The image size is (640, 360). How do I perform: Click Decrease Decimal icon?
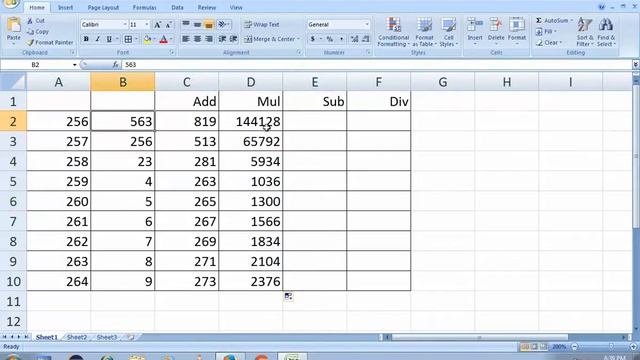point(366,39)
